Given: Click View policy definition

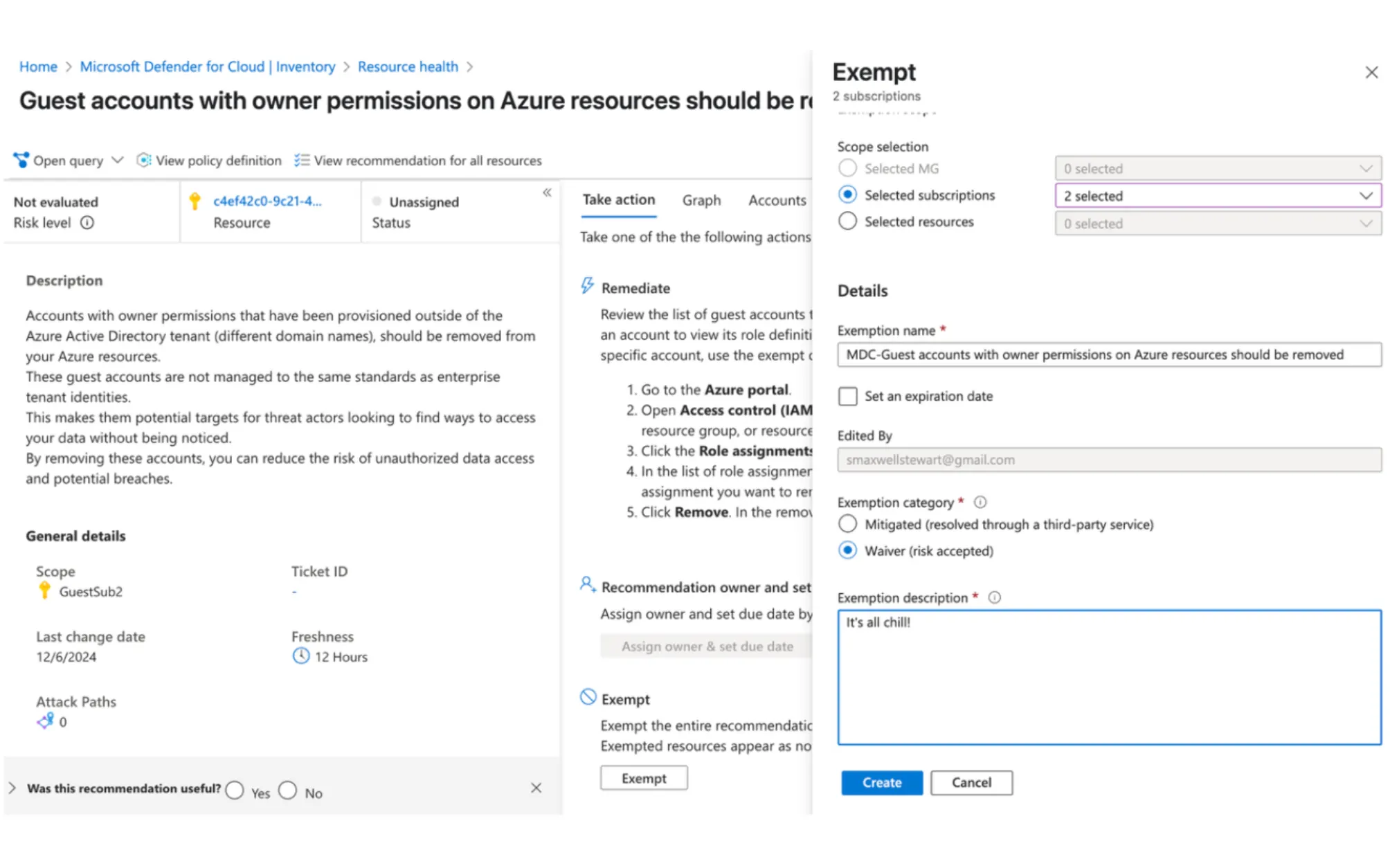Looking at the screenshot, I should point(219,161).
